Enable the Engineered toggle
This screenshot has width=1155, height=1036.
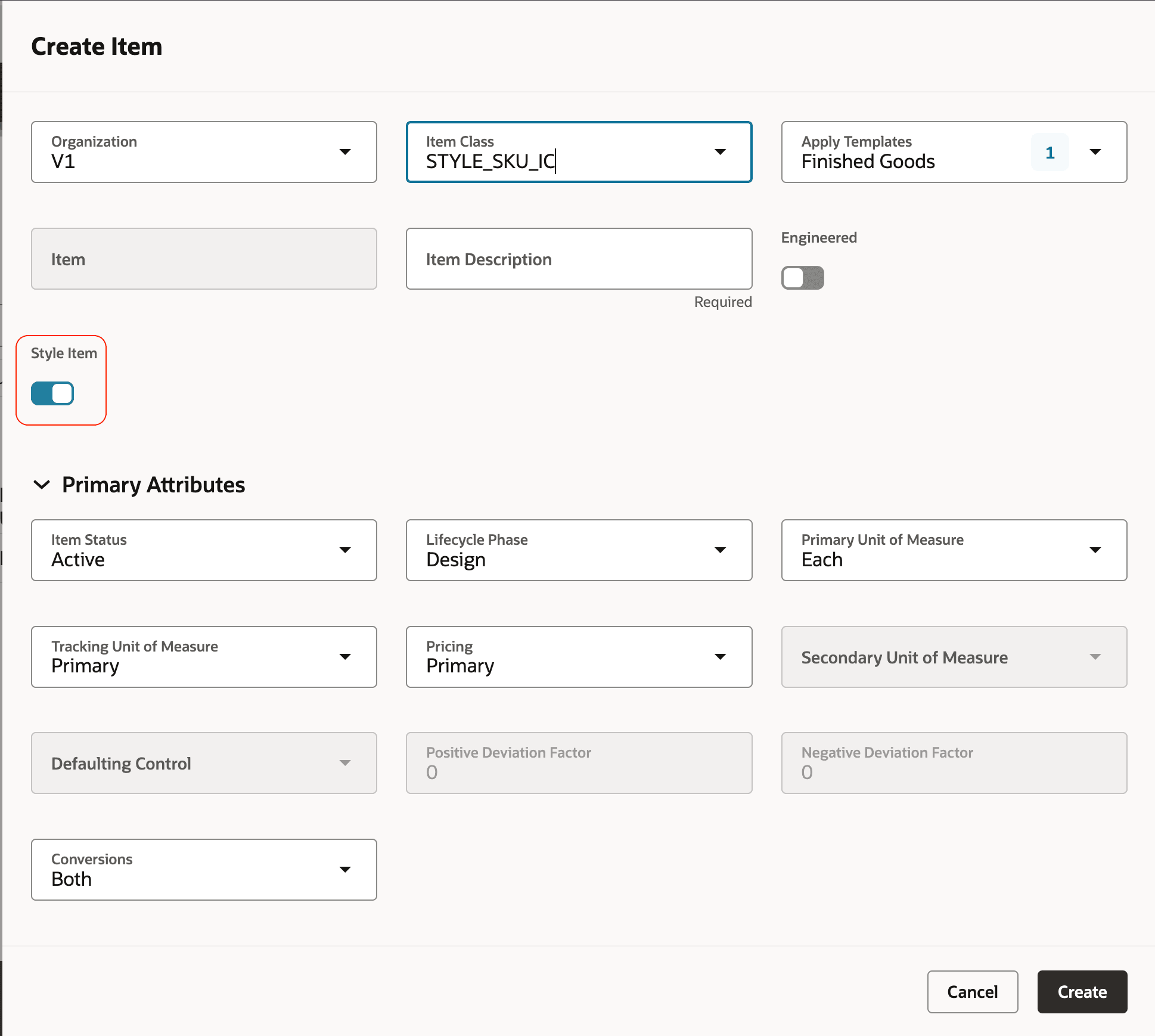[x=802, y=278]
